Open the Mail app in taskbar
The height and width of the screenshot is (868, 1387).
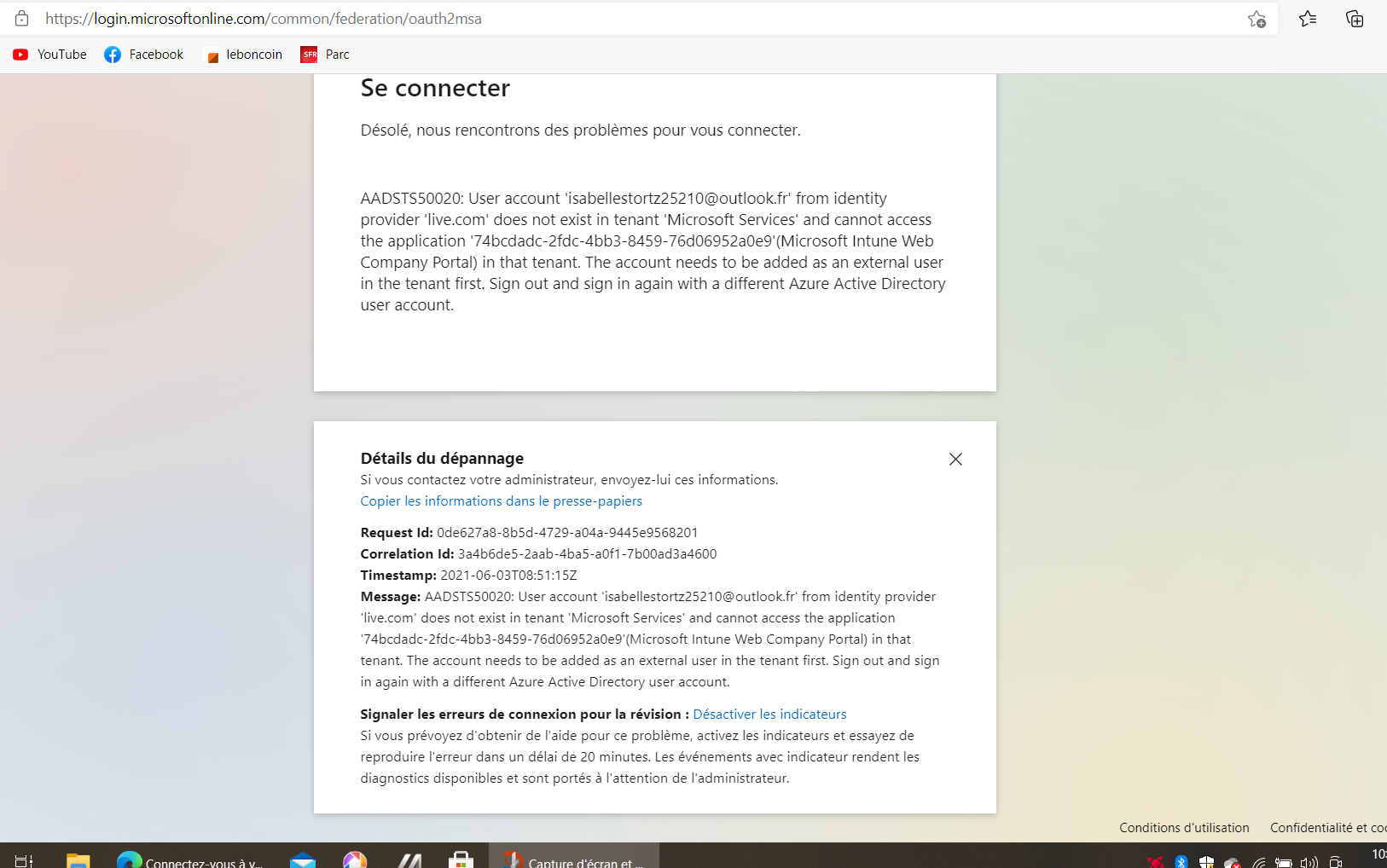point(302,859)
